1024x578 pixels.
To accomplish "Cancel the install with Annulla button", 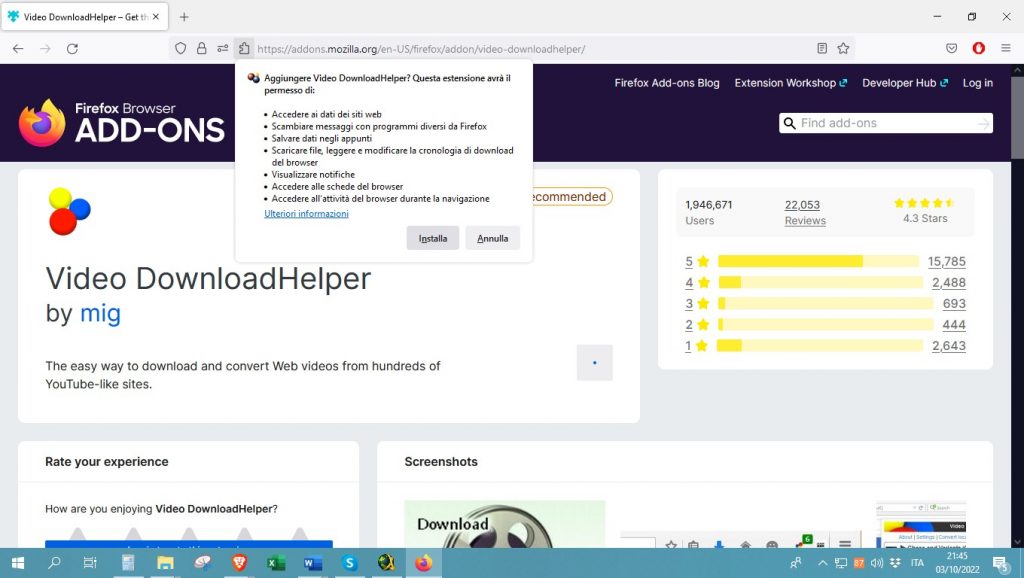I will [x=492, y=239].
